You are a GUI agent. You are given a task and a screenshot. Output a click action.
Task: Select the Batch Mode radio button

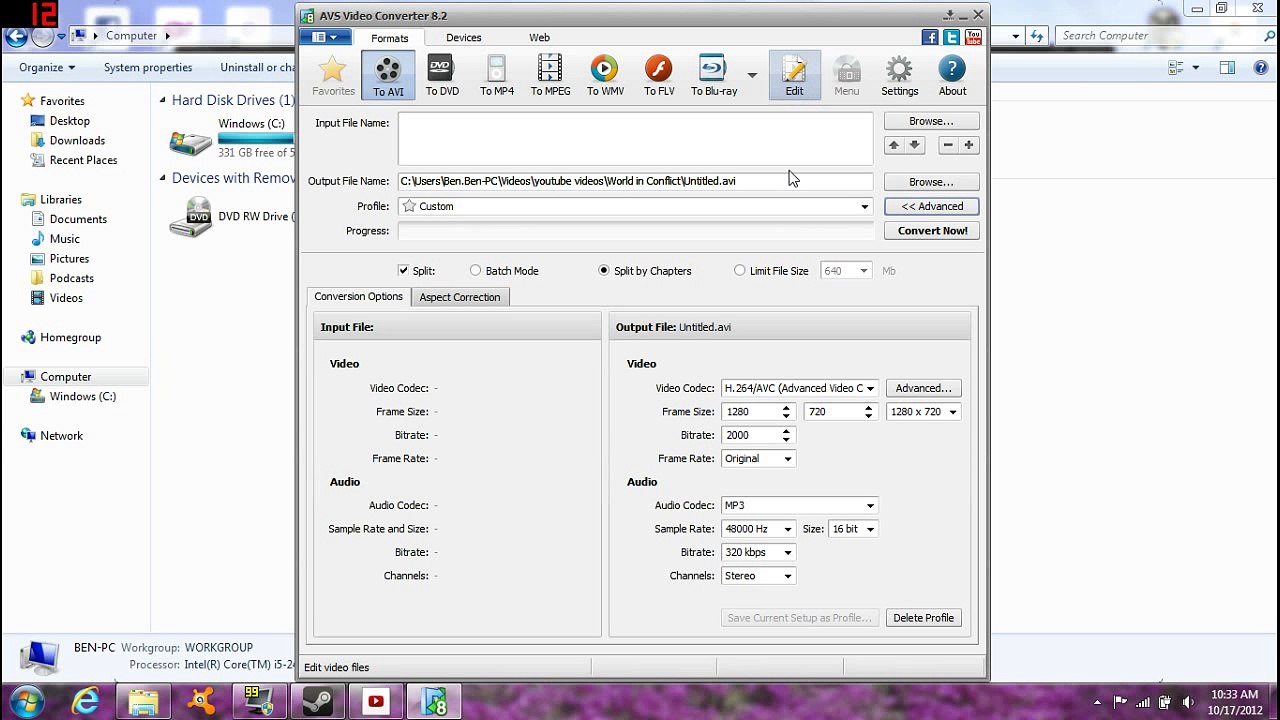475,270
